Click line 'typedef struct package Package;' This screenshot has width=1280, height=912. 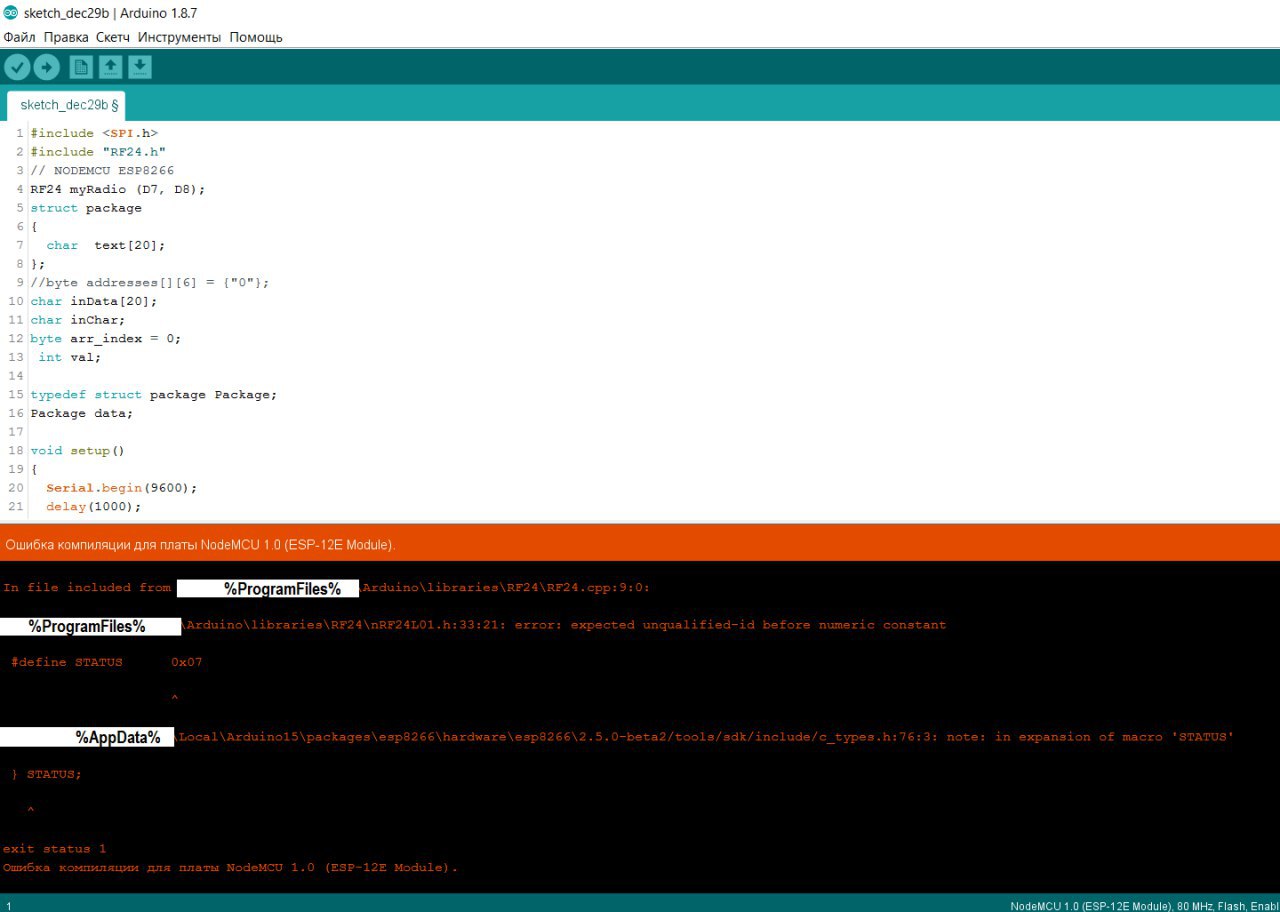(154, 394)
